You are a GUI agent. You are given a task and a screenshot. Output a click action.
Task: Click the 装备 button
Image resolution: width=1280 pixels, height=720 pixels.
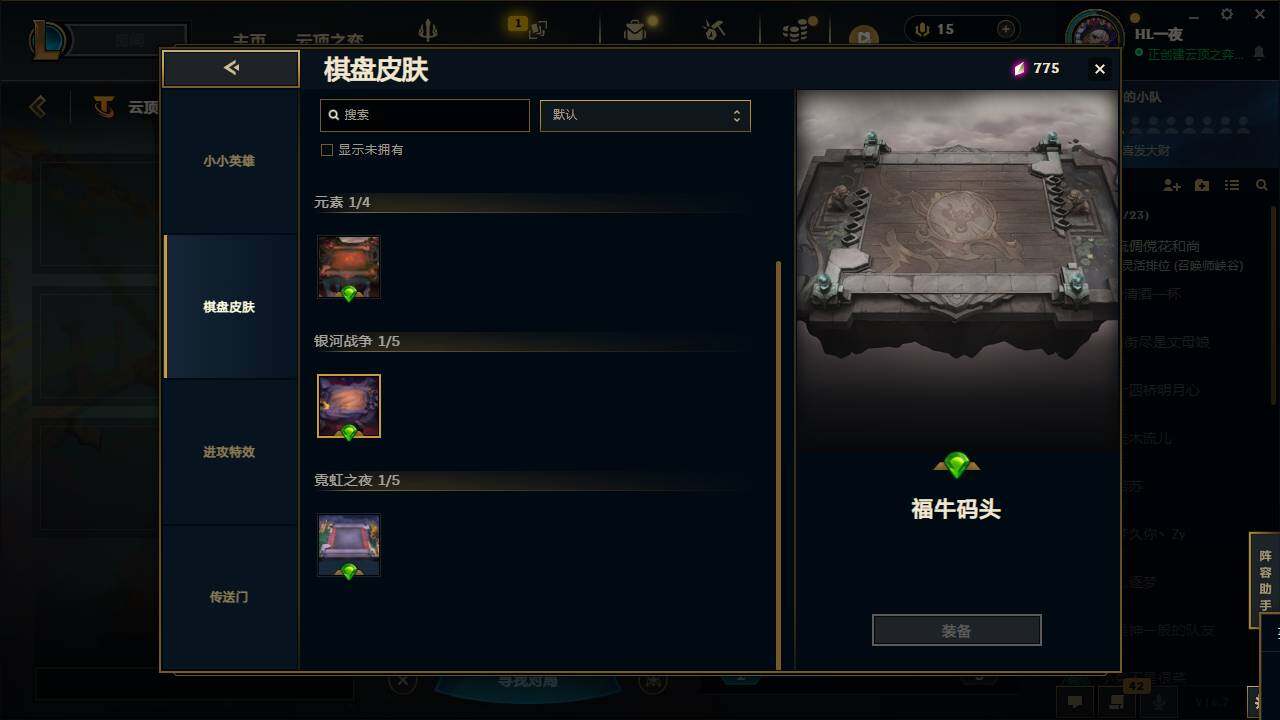[957, 630]
